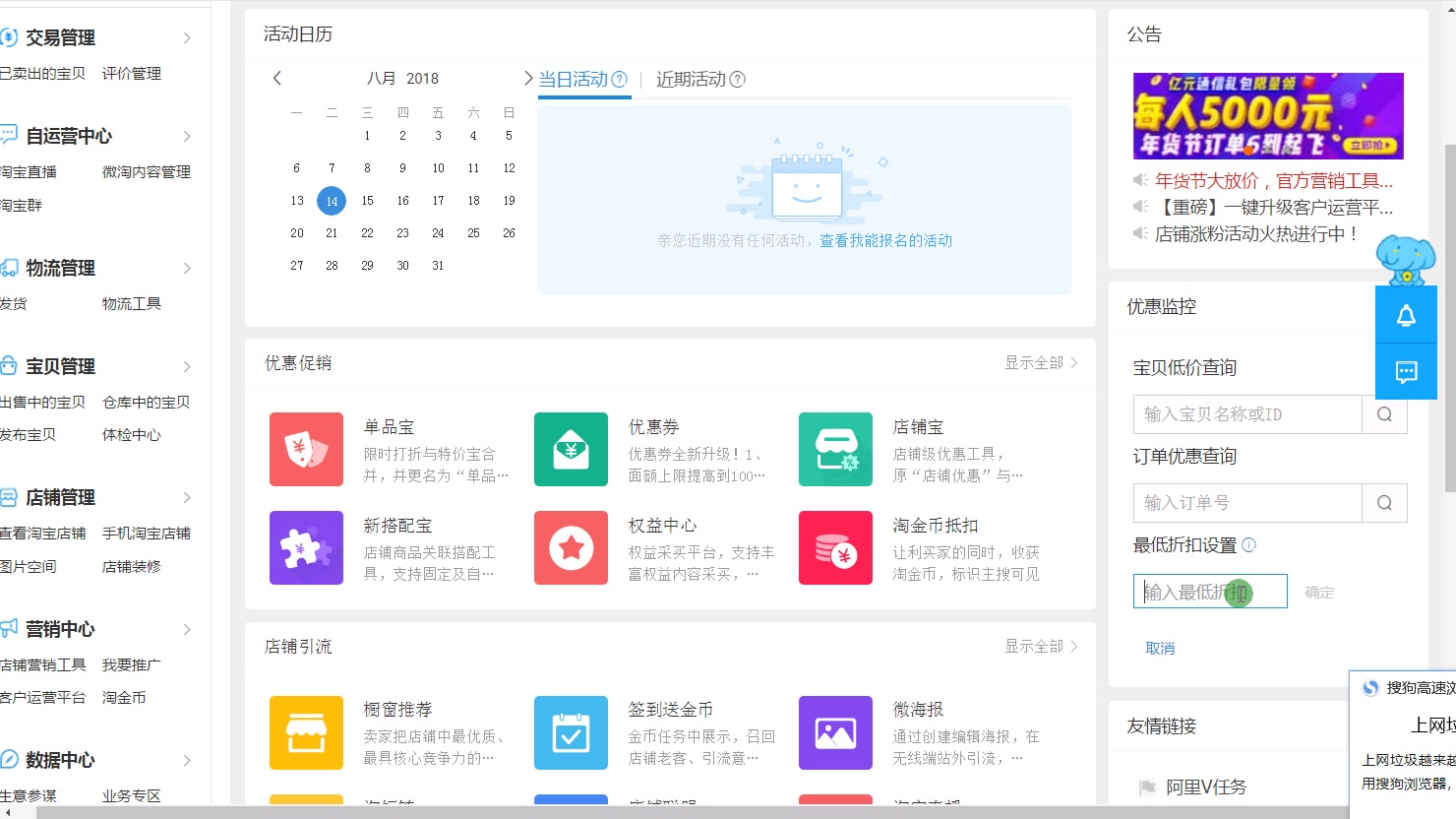Click the 当日活动 help icon
The width and height of the screenshot is (1456, 819).
(x=619, y=80)
